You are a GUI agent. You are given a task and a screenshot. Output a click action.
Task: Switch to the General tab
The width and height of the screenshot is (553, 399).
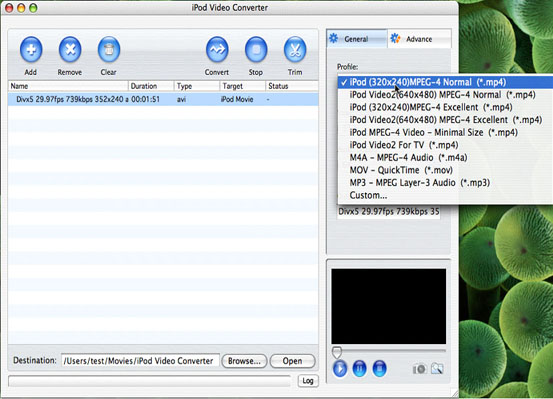tap(357, 39)
